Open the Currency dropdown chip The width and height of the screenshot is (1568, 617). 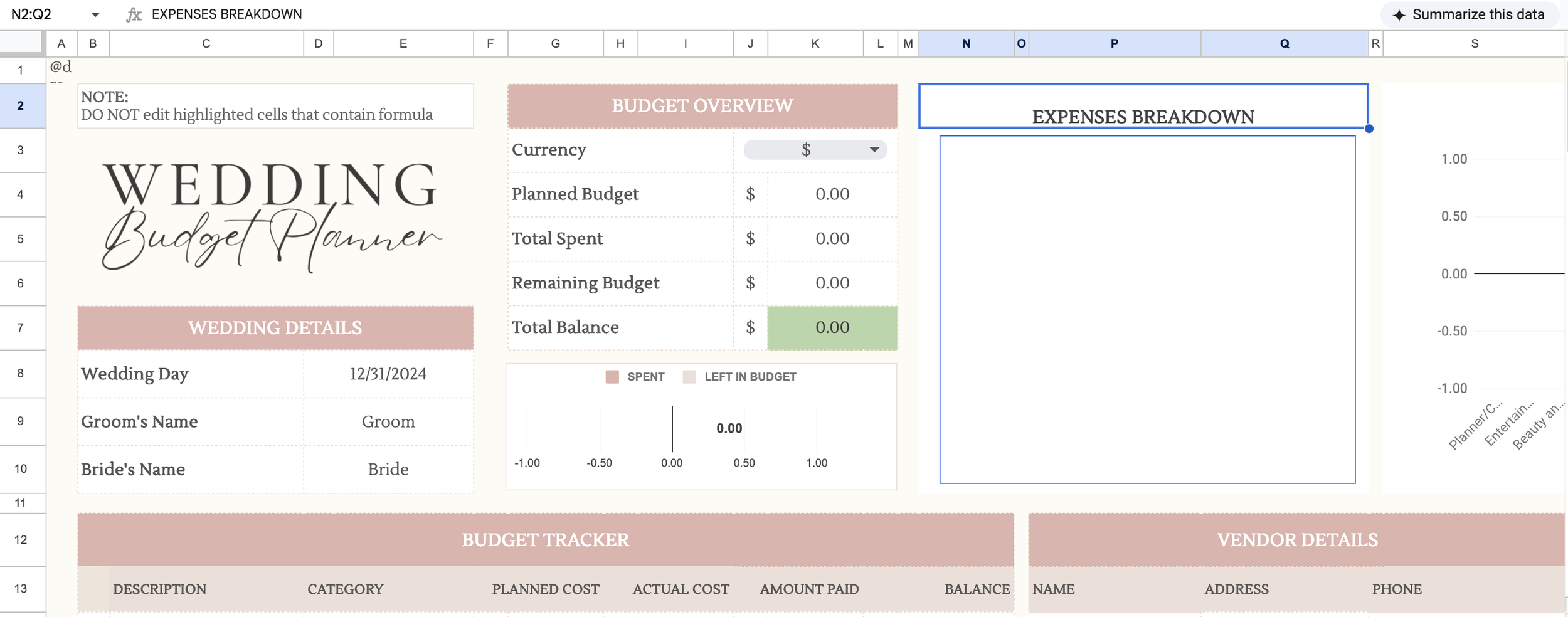pos(815,150)
